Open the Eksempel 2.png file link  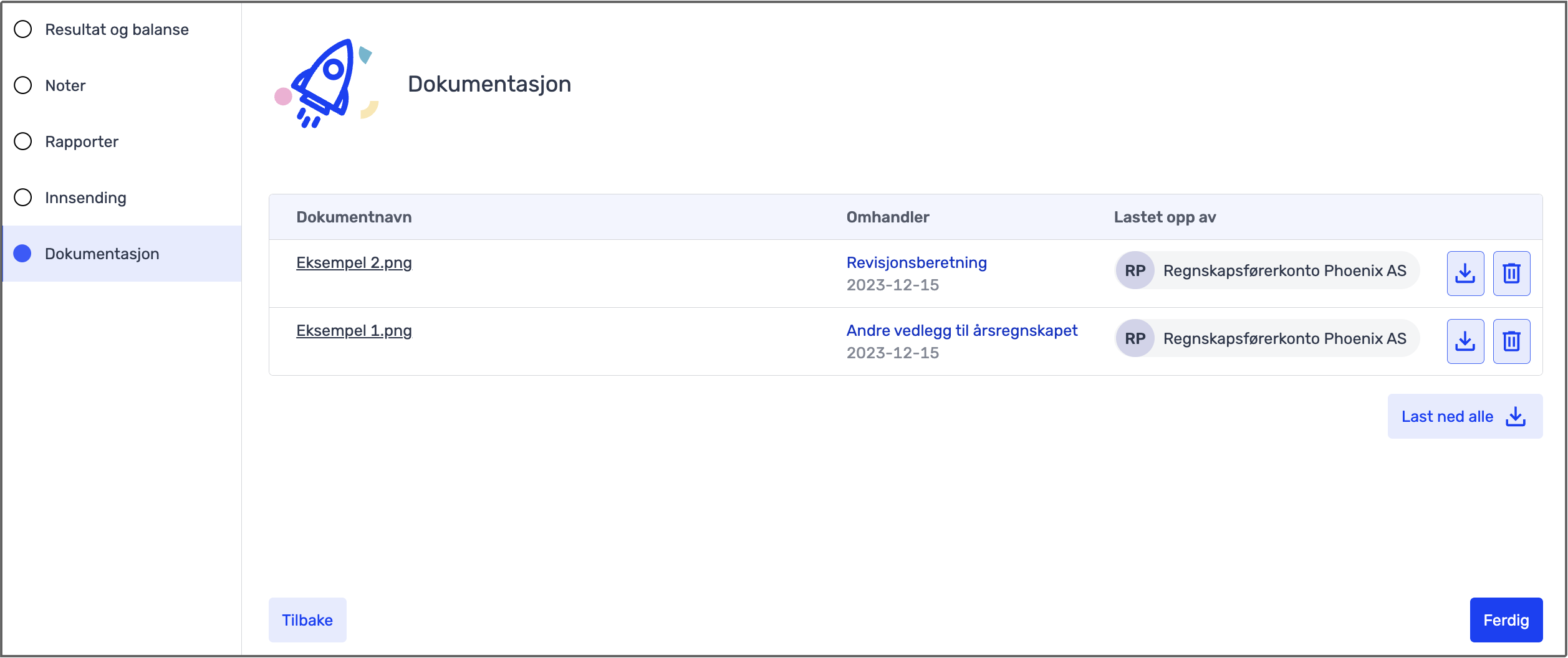[354, 263]
